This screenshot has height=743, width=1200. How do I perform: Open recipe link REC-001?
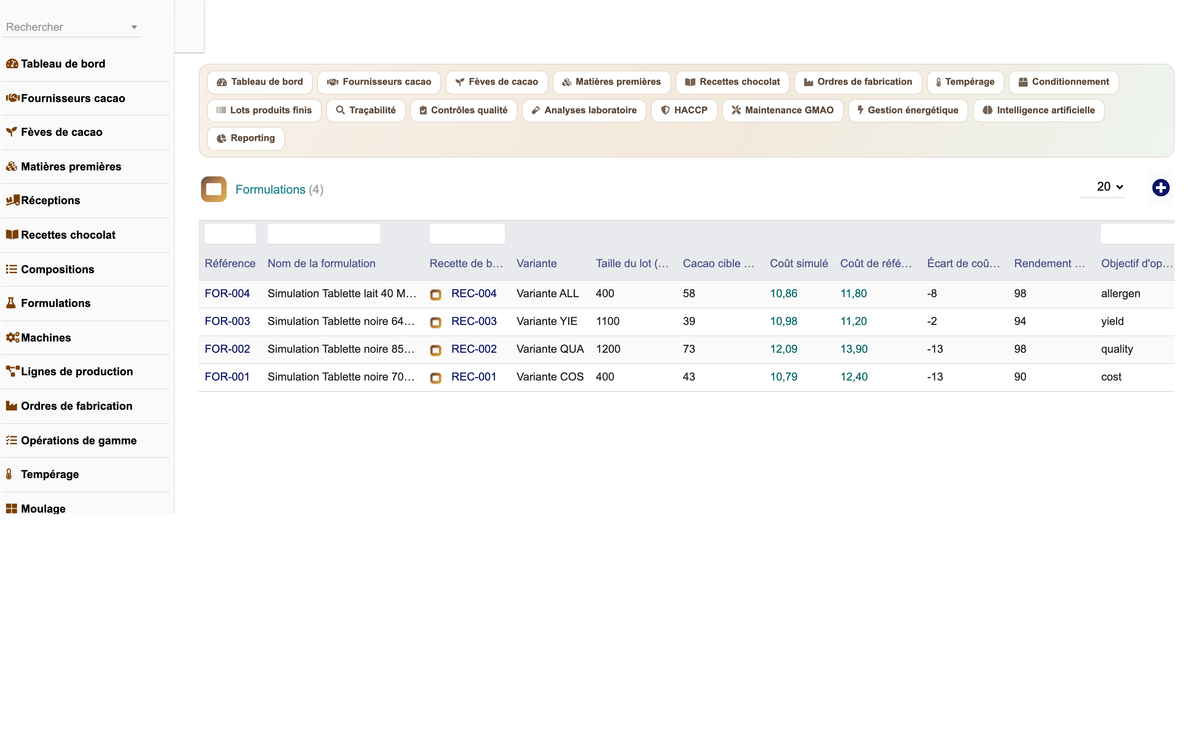tap(474, 378)
